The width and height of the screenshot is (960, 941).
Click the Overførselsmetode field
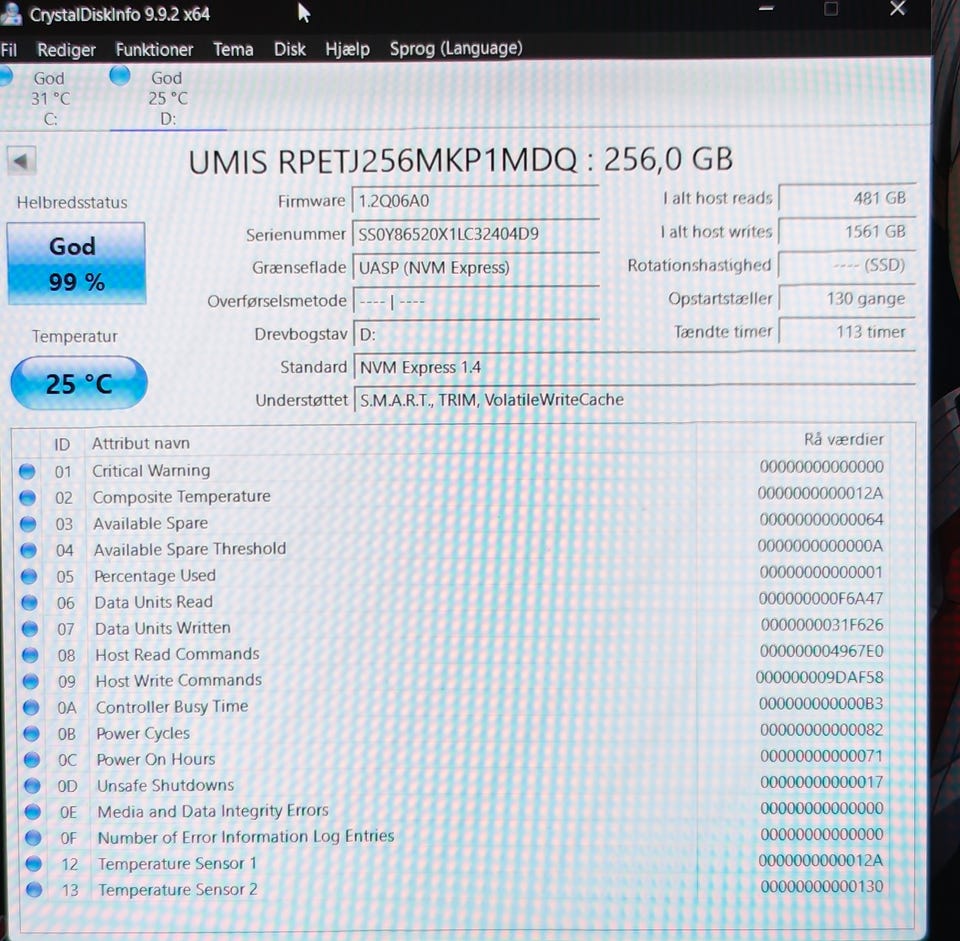click(x=476, y=301)
